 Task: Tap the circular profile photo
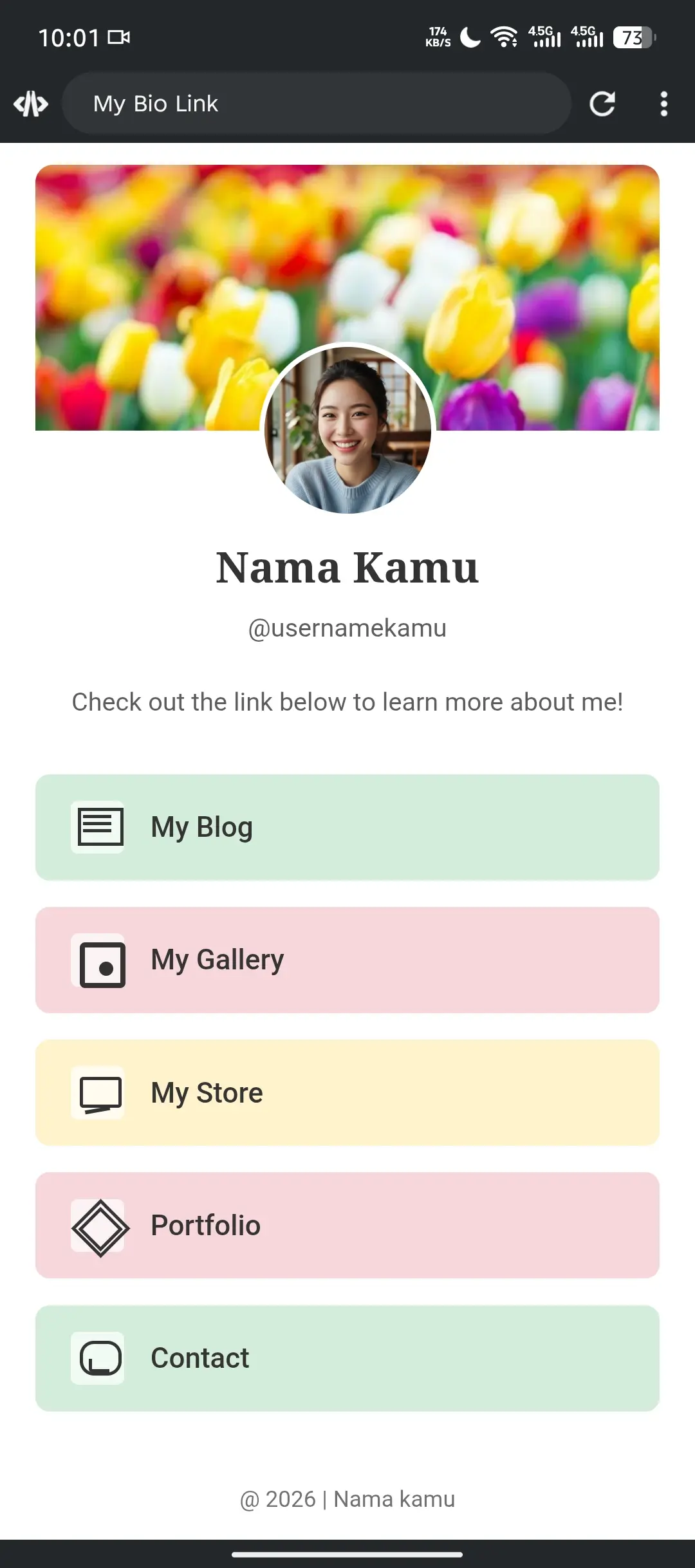click(347, 429)
